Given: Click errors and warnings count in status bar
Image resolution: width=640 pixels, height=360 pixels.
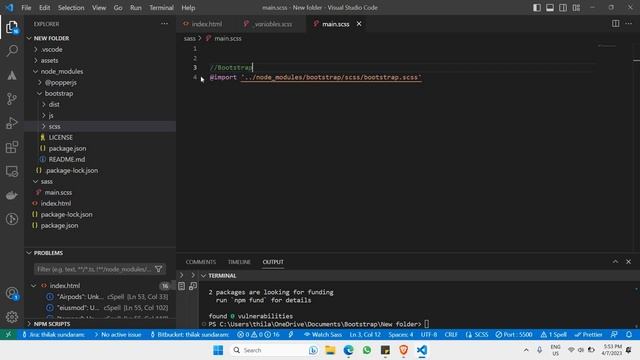Looking at the screenshot, I should click(258, 334).
